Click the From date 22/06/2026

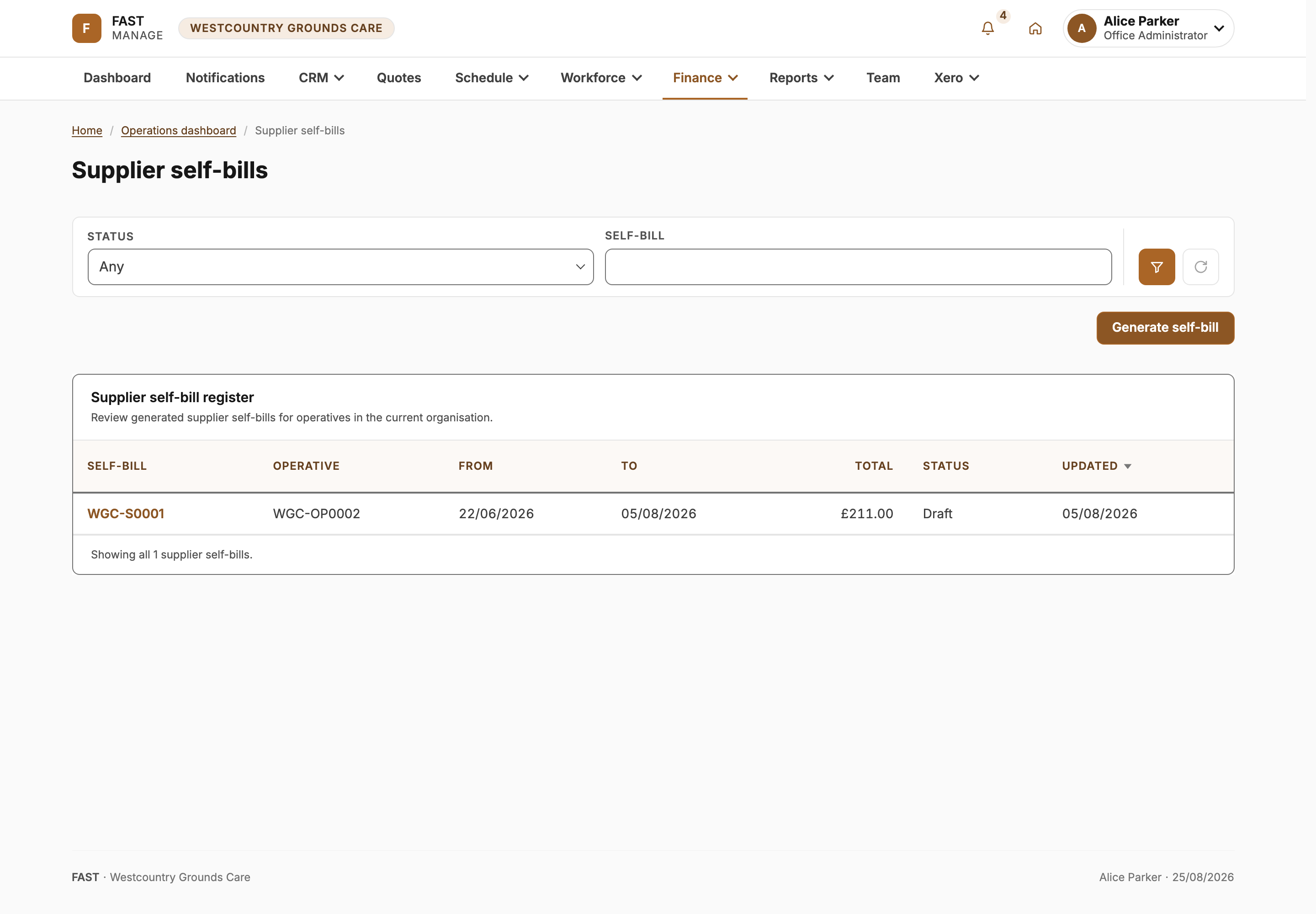click(496, 514)
